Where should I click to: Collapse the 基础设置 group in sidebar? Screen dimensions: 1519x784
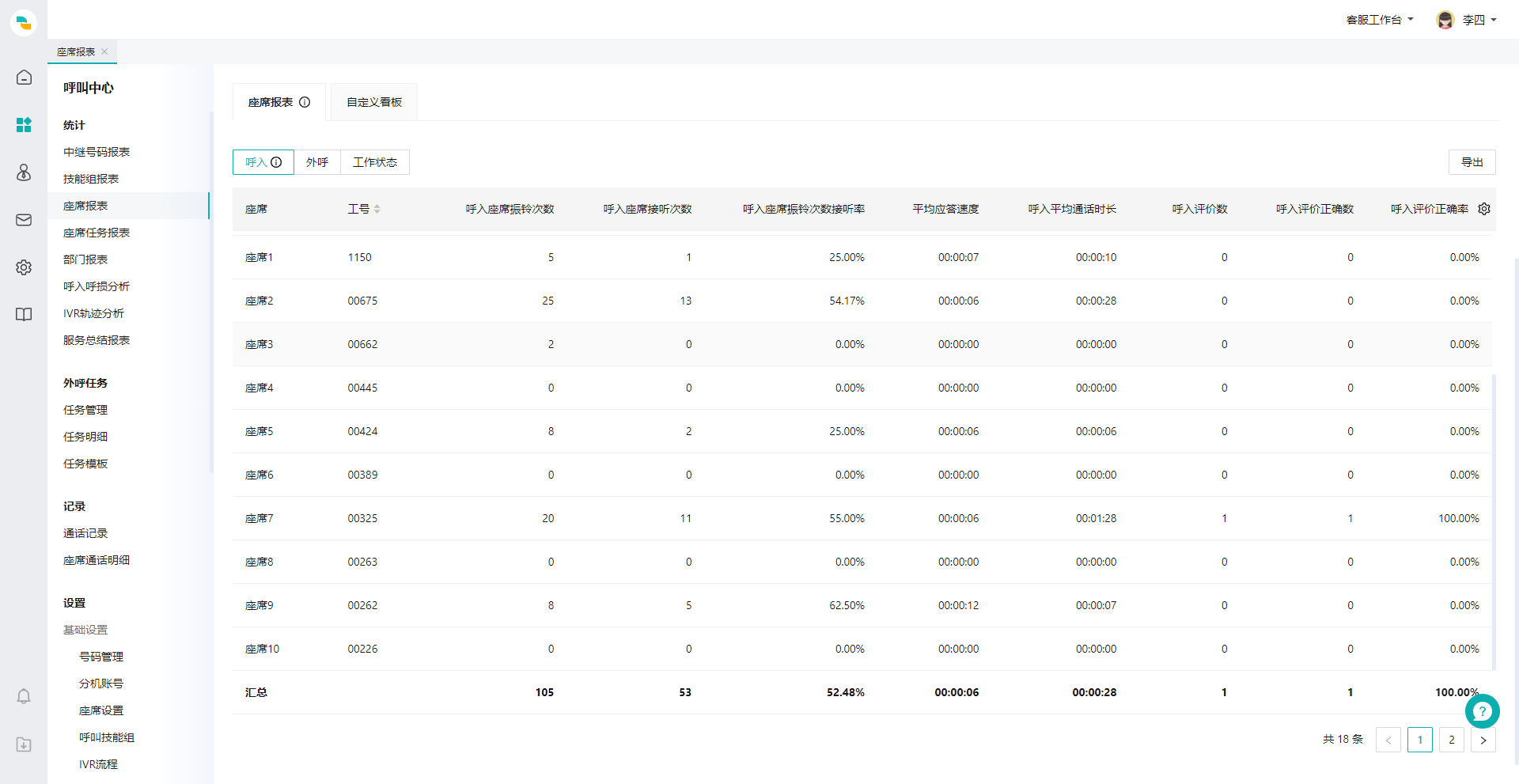[x=85, y=630]
